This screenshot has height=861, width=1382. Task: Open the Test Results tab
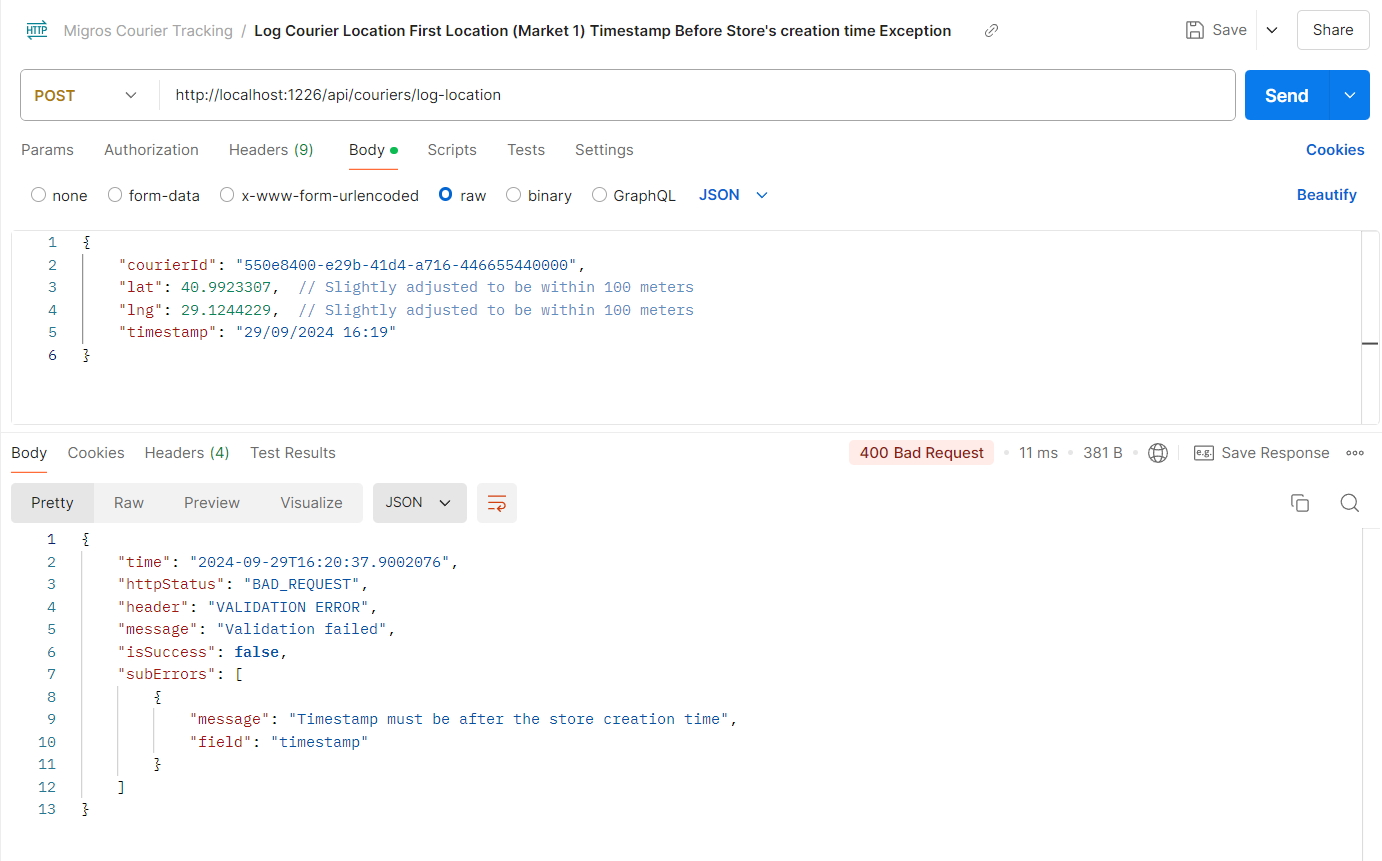point(293,453)
